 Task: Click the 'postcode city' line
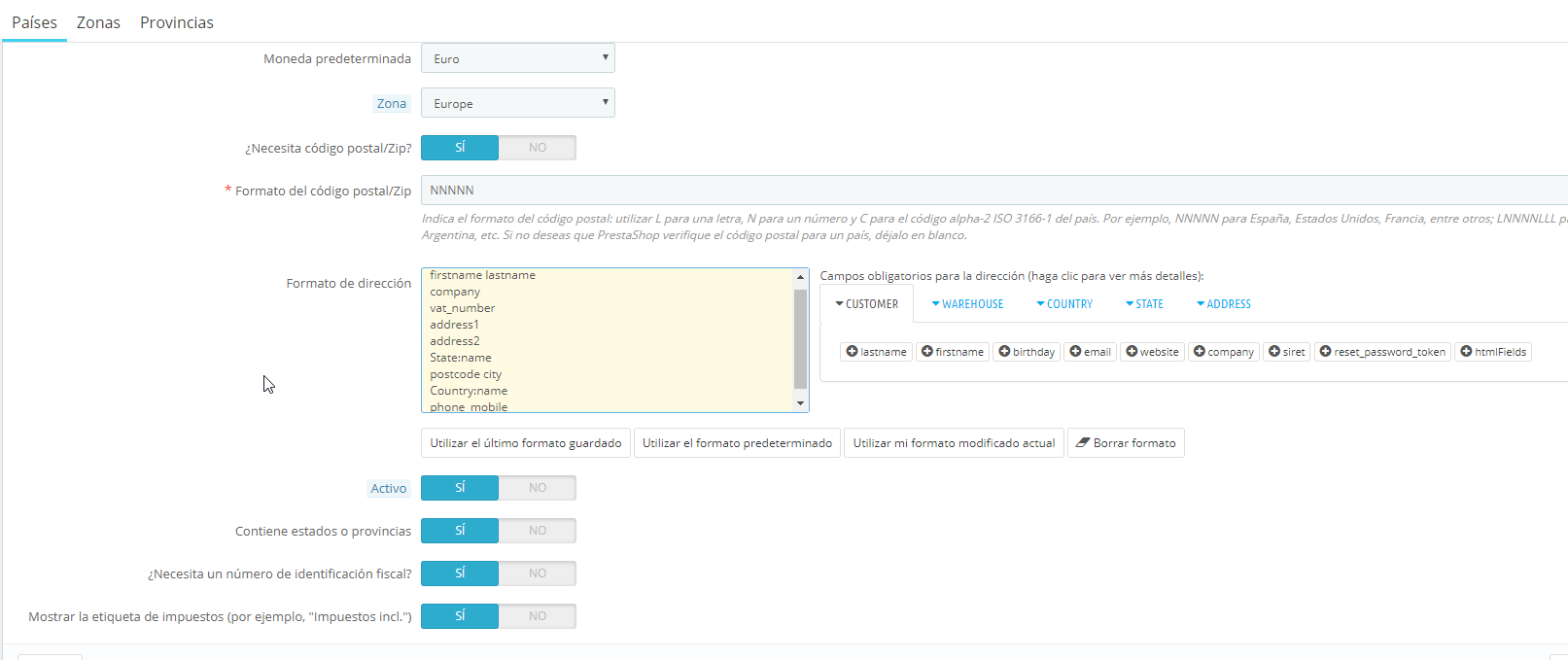[x=467, y=374]
